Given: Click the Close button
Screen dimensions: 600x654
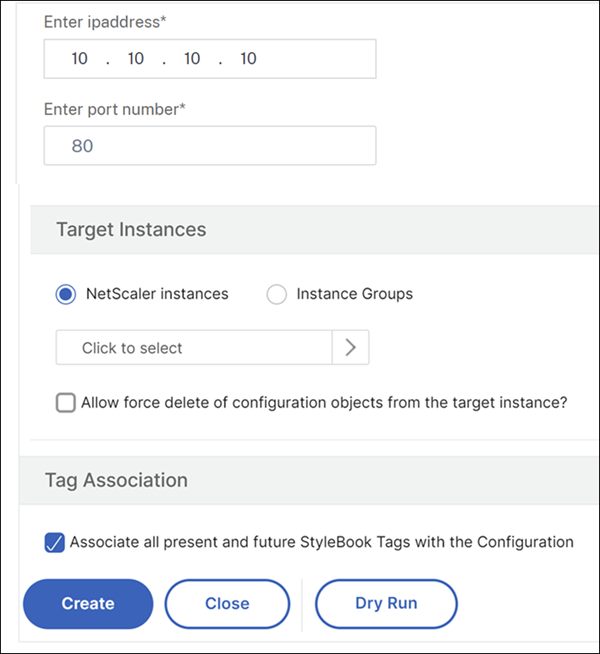Looking at the screenshot, I should [x=227, y=604].
